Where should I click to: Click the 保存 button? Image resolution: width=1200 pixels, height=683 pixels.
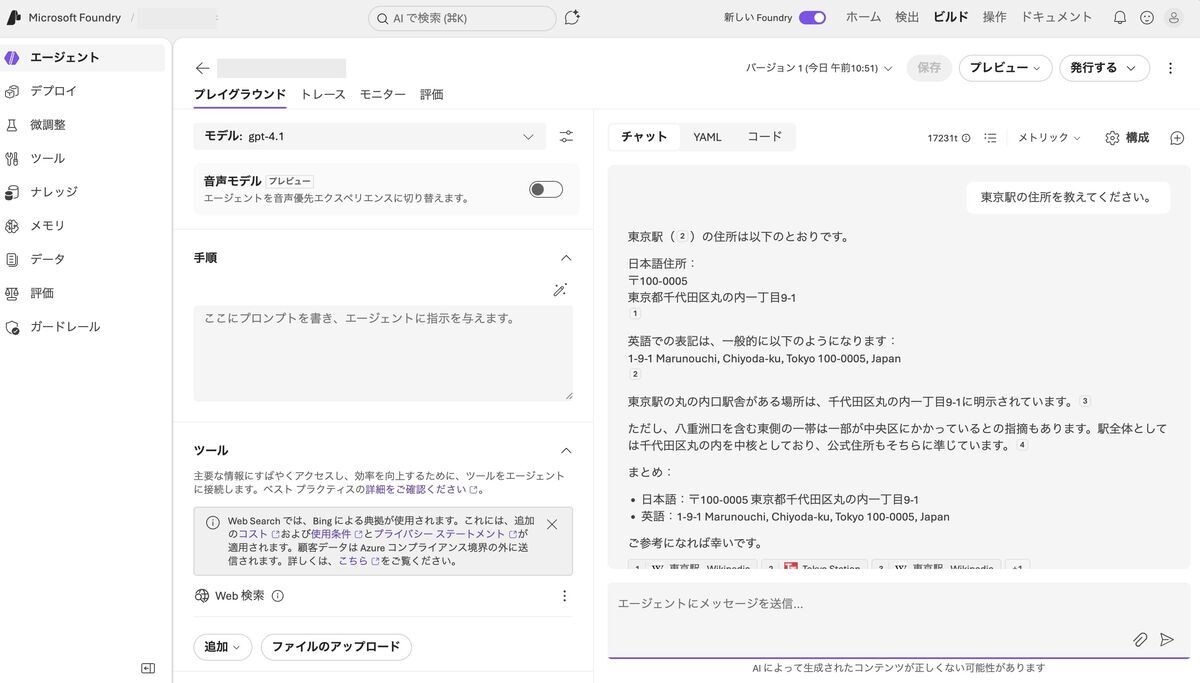point(929,68)
